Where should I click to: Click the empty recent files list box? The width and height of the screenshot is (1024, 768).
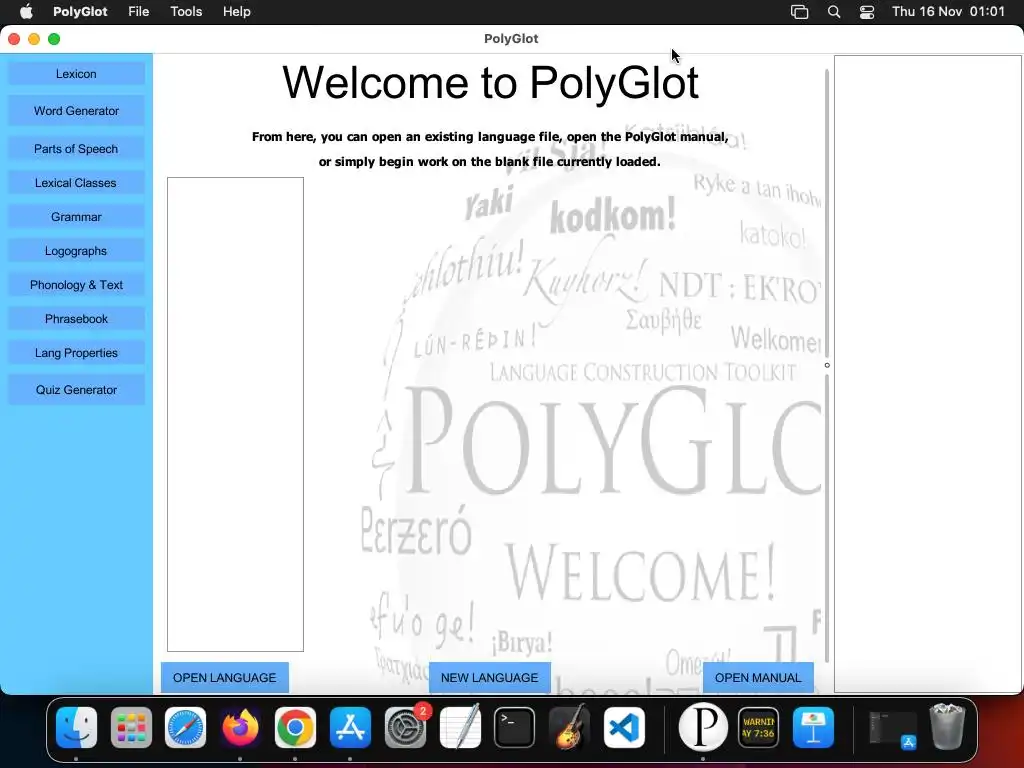[x=235, y=414]
